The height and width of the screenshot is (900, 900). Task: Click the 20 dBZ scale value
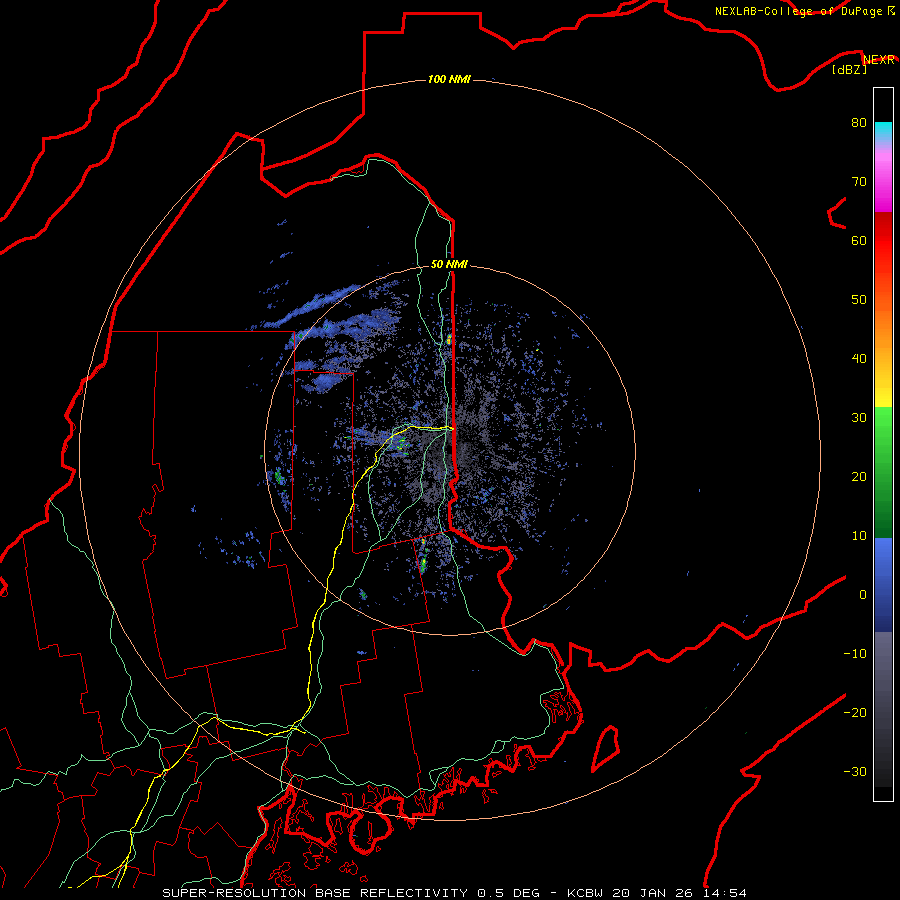[859, 476]
